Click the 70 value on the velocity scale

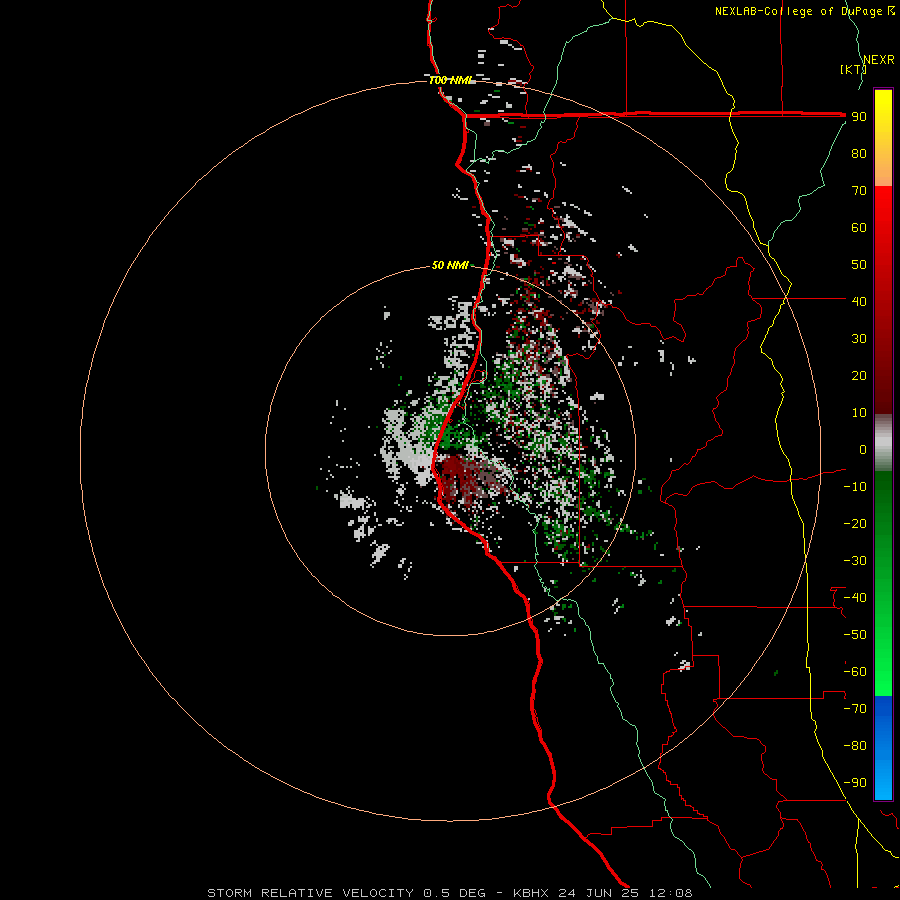point(859,191)
